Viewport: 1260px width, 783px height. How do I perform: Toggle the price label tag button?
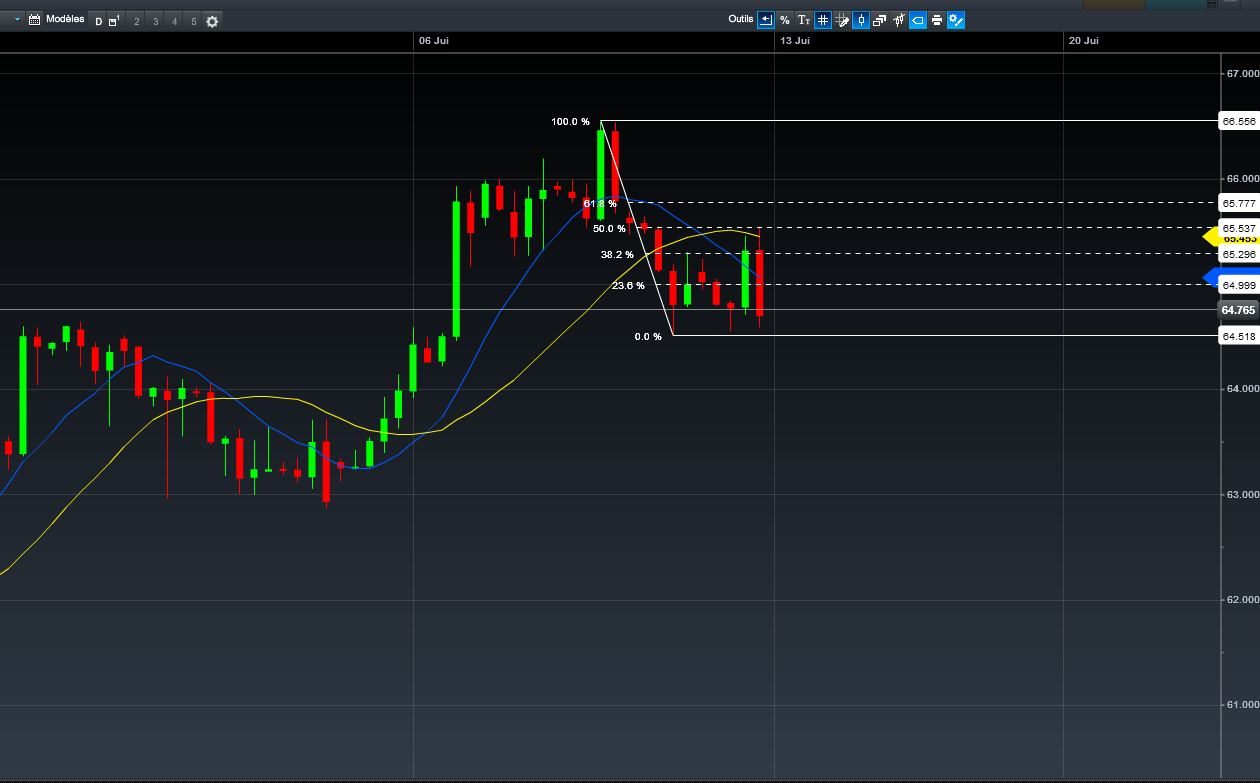pos(918,20)
